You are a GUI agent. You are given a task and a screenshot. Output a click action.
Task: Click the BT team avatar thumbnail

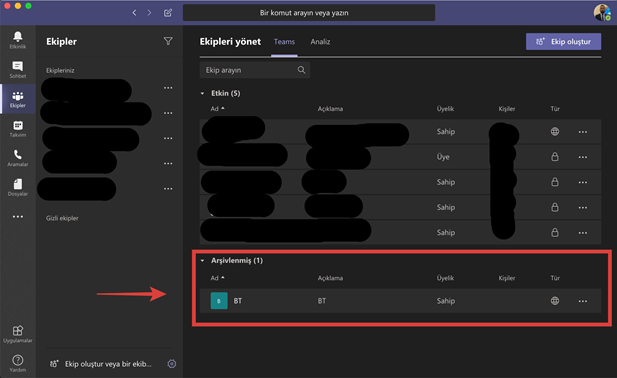click(x=219, y=301)
